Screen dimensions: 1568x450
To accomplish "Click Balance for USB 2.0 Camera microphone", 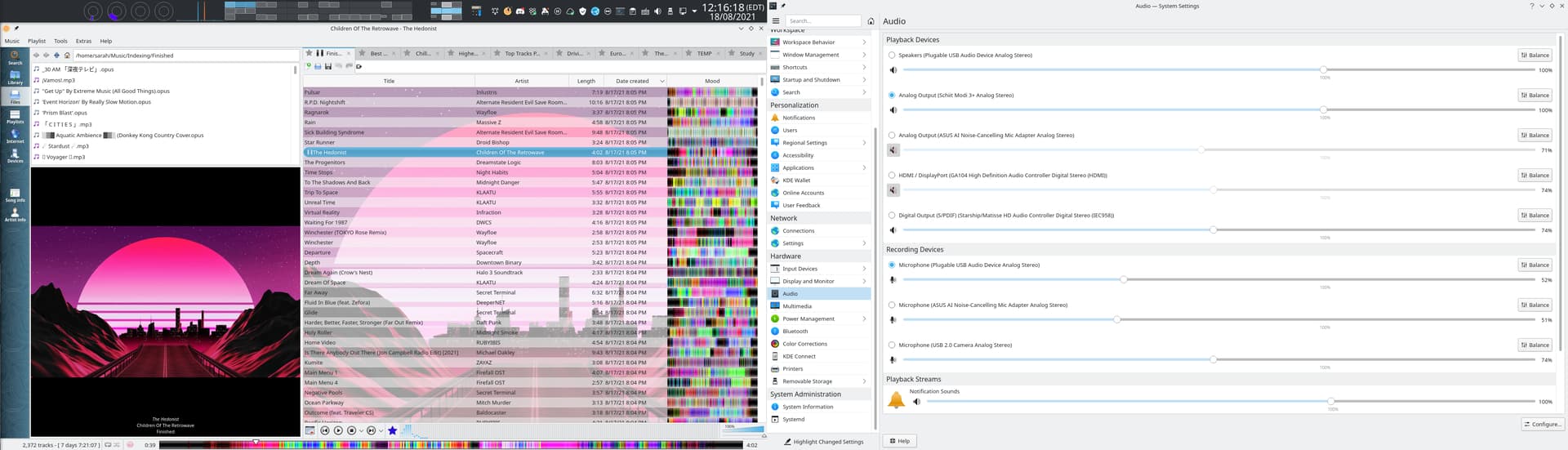I will pos(1535,345).
